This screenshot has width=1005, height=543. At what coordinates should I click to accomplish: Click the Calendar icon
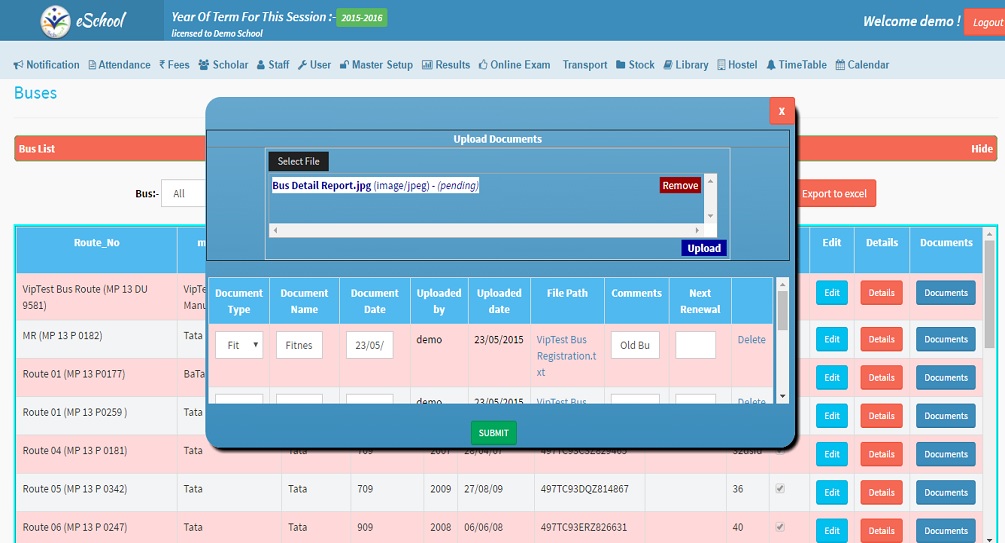(x=840, y=65)
